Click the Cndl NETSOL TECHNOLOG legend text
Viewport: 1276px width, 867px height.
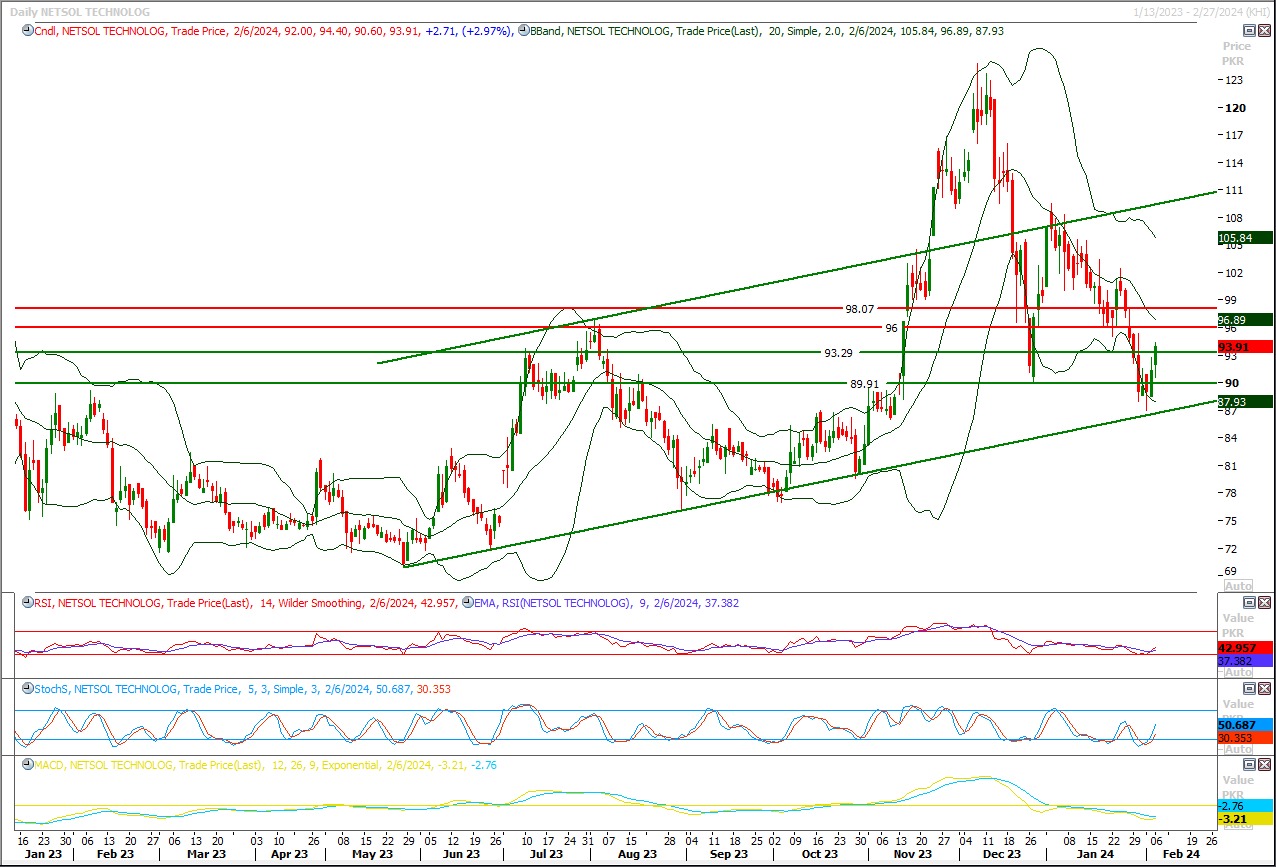tap(100, 31)
